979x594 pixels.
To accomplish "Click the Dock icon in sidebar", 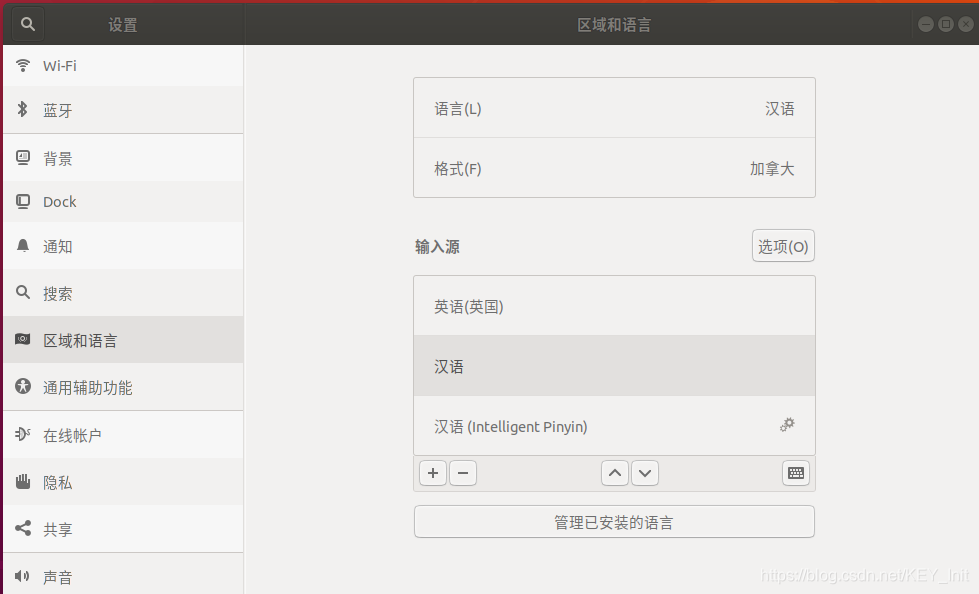I will pyautogui.click(x=23, y=201).
